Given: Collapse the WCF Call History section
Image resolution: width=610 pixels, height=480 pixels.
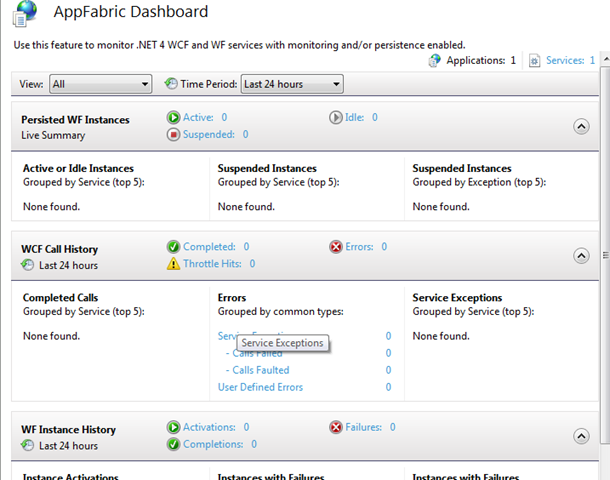Looking at the screenshot, I should pyautogui.click(x=581, y=256).
